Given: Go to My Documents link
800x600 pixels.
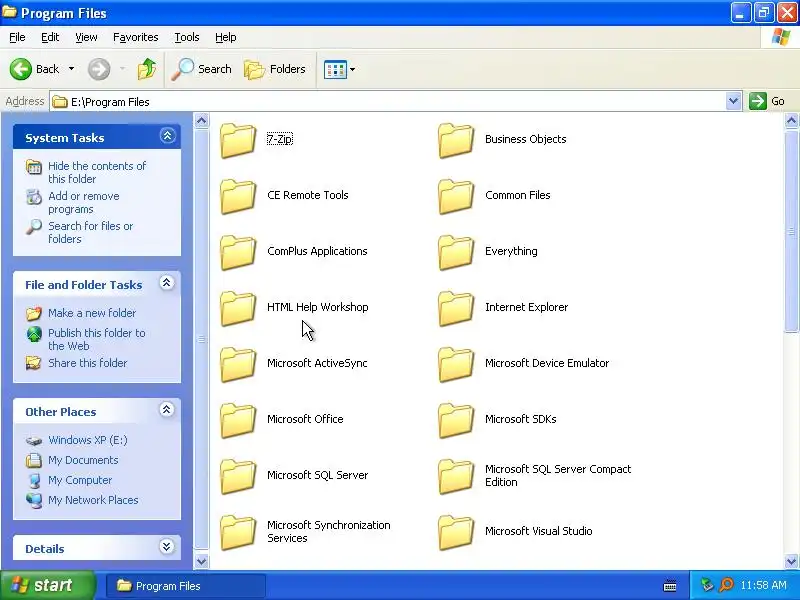Looking at the screenshot, I should click(x=83, y=460).
